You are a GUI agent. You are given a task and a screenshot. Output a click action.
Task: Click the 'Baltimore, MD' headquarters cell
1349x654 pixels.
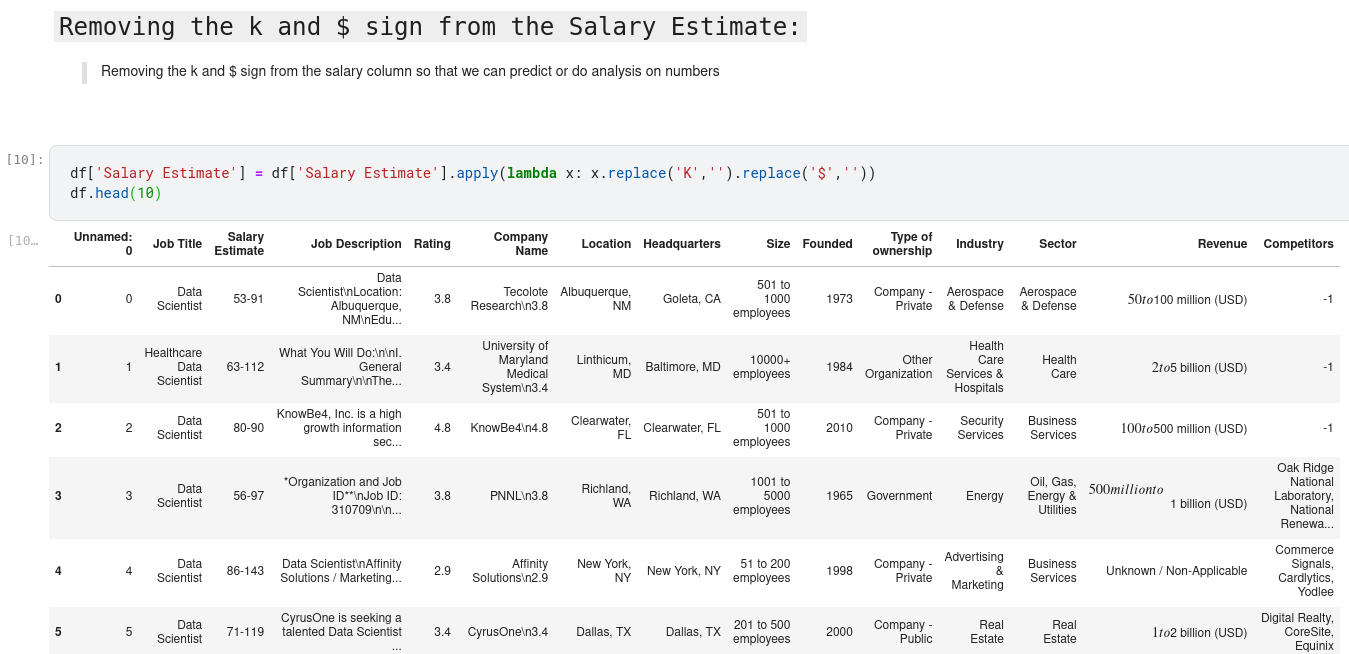(x=683, y=367)
